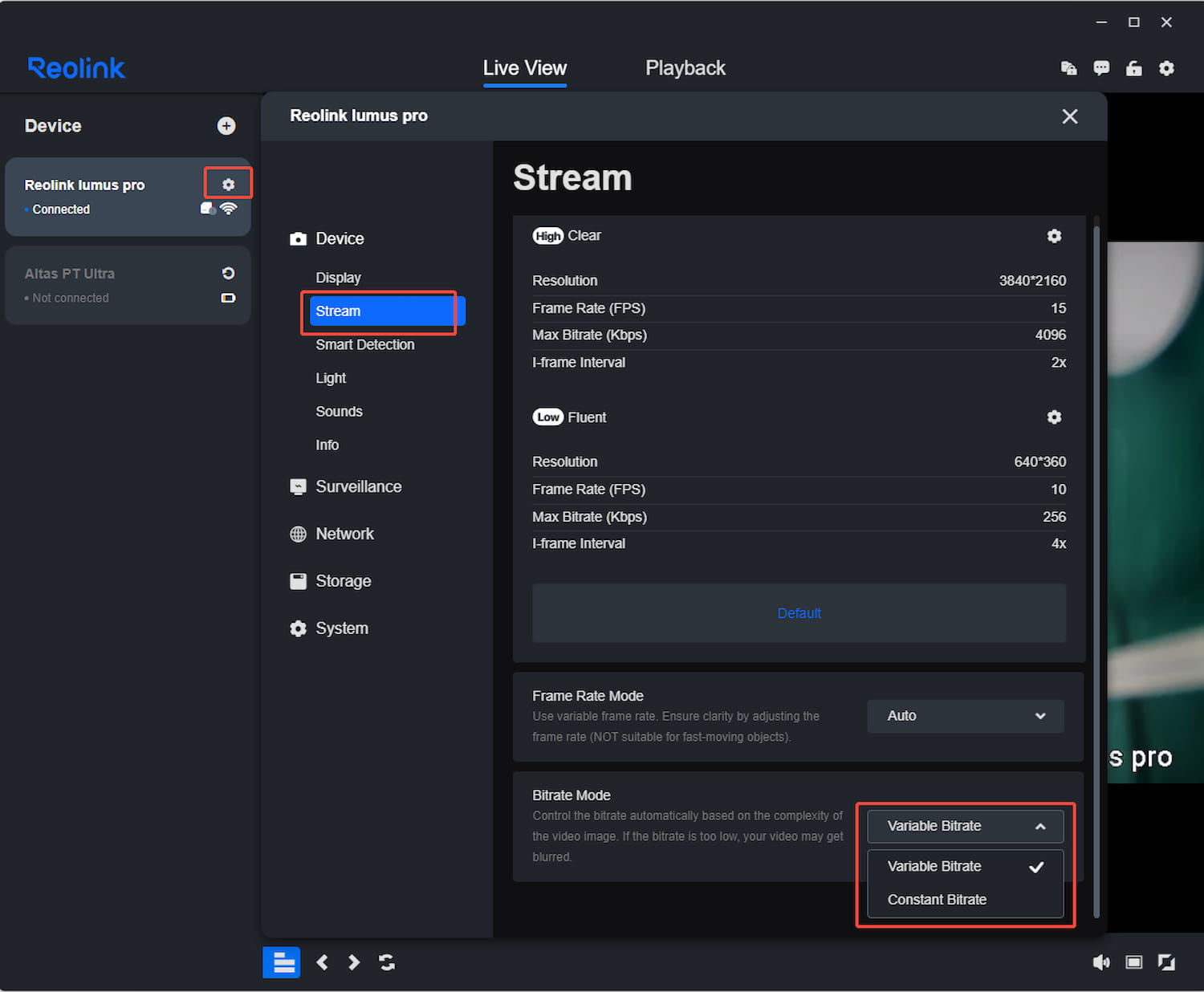Image resolution: width=1204 pixels, height=992 pixels.
Task: Click Default to reset stream settings
Action: pos(799,613)
